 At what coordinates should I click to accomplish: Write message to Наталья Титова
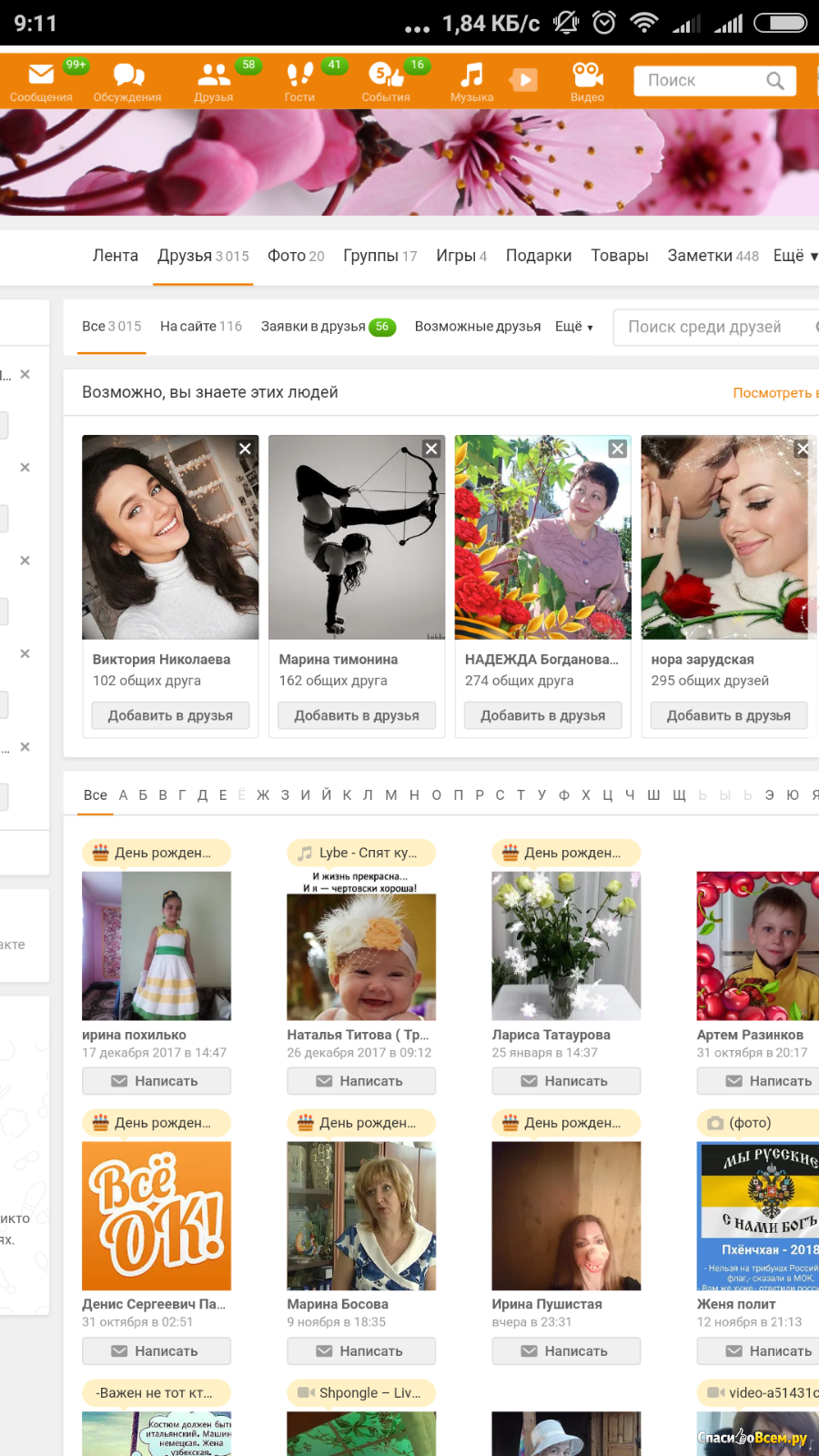point(361,1081)
